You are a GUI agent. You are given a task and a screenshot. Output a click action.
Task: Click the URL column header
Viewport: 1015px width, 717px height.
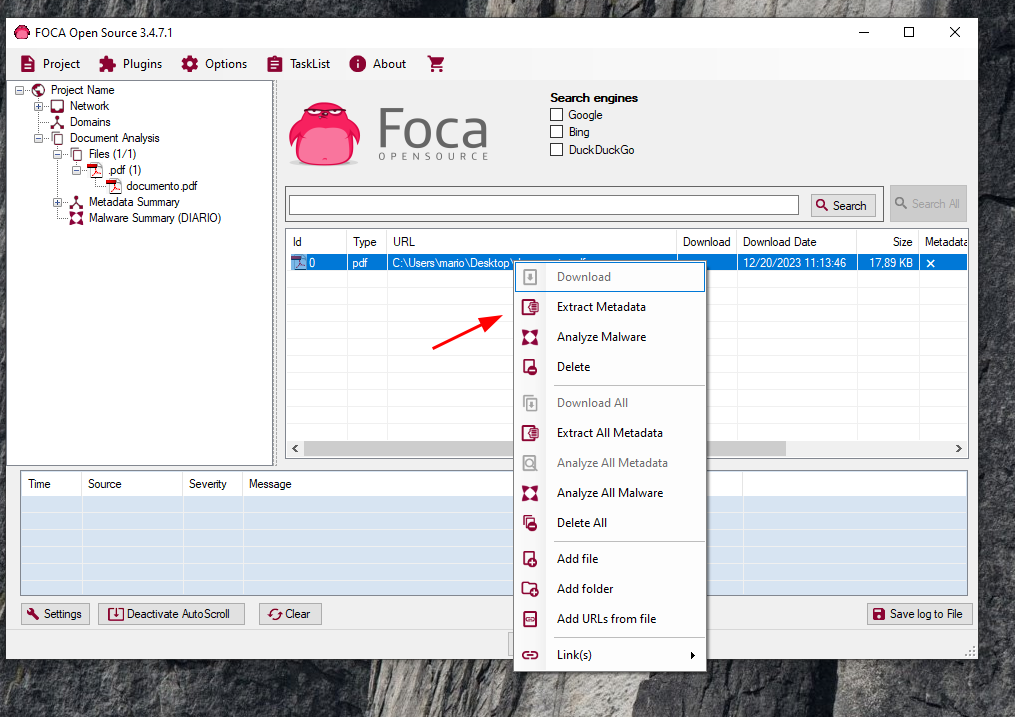531,242
